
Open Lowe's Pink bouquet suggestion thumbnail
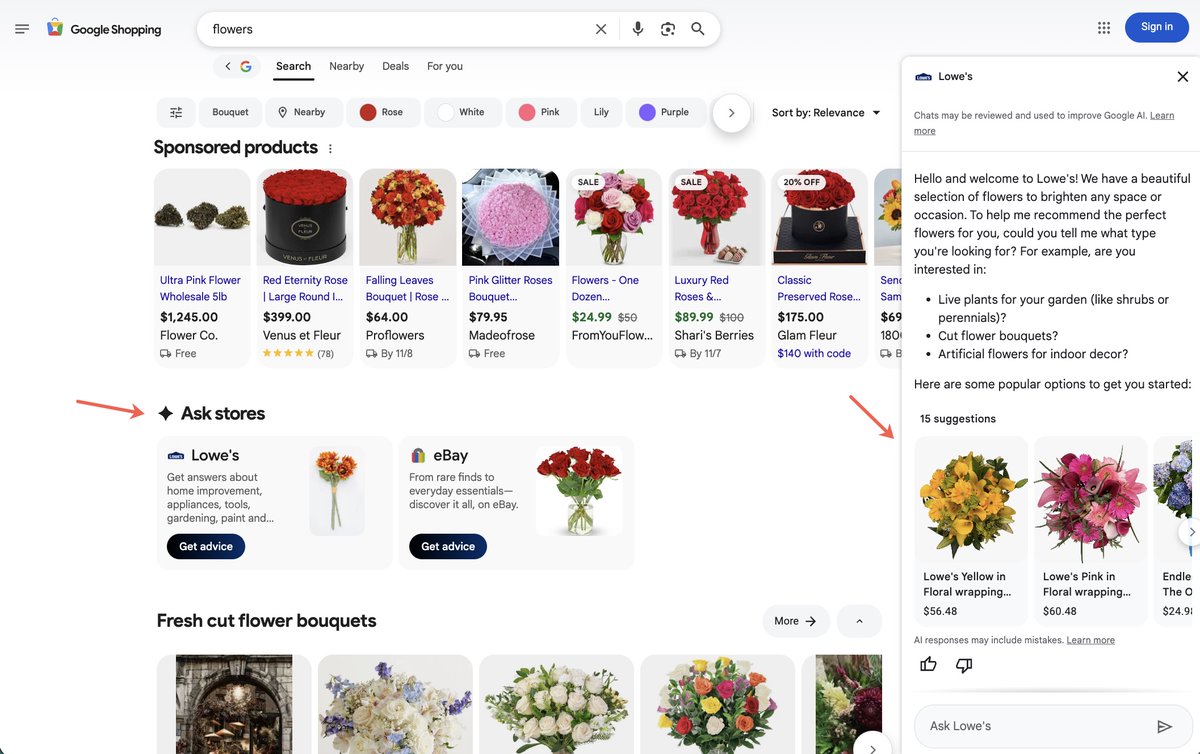[1090, 499]
